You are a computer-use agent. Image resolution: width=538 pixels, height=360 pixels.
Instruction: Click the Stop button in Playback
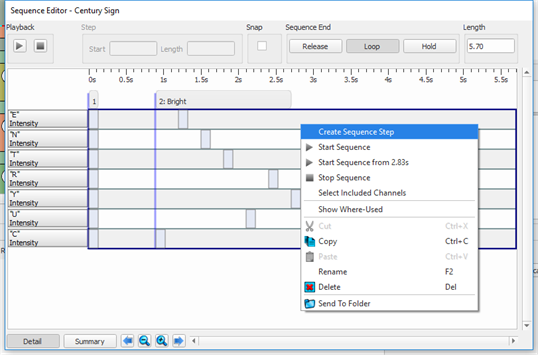pyautogui.click(x=40, y=46)
